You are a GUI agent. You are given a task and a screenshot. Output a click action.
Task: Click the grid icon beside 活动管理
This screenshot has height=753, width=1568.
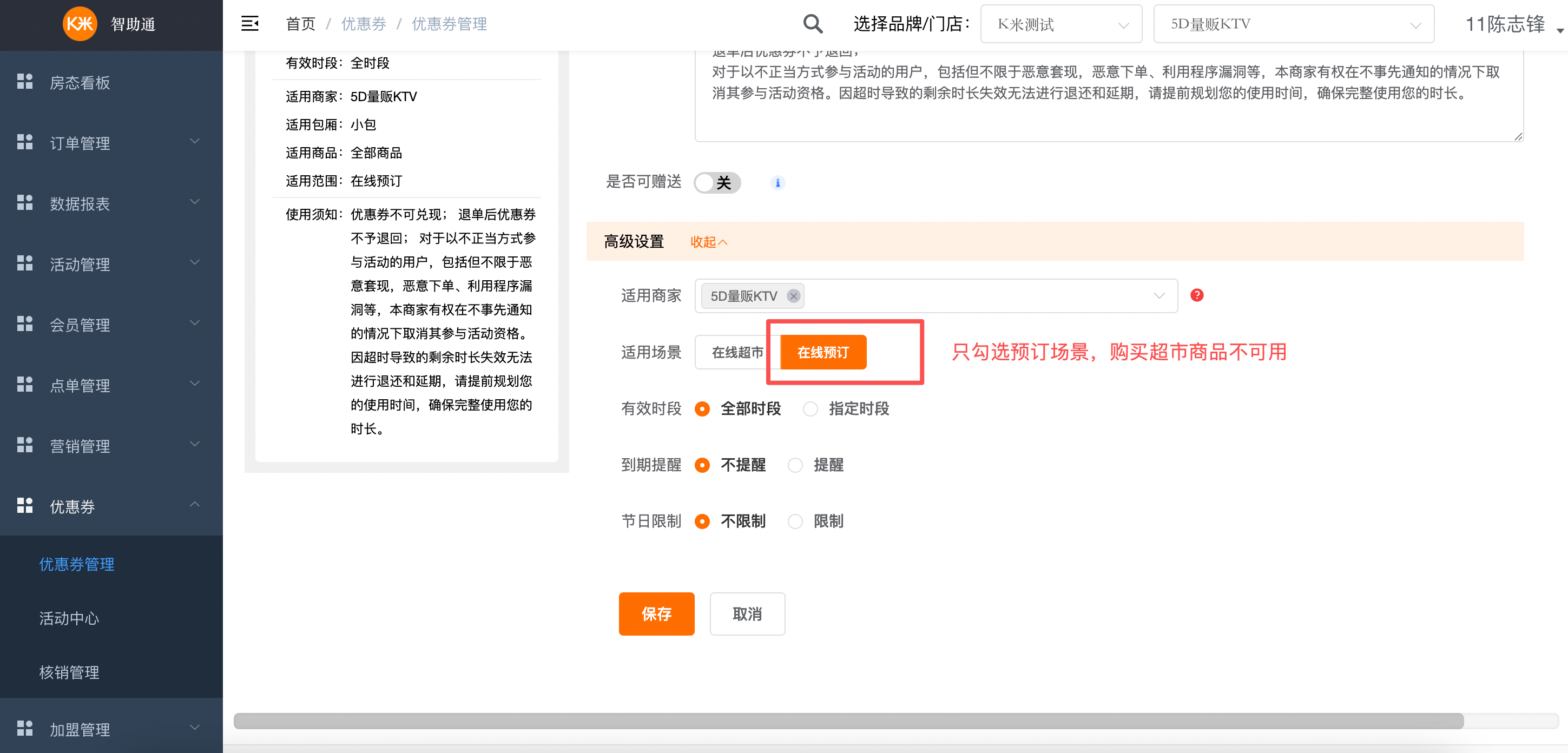point(25,263)
